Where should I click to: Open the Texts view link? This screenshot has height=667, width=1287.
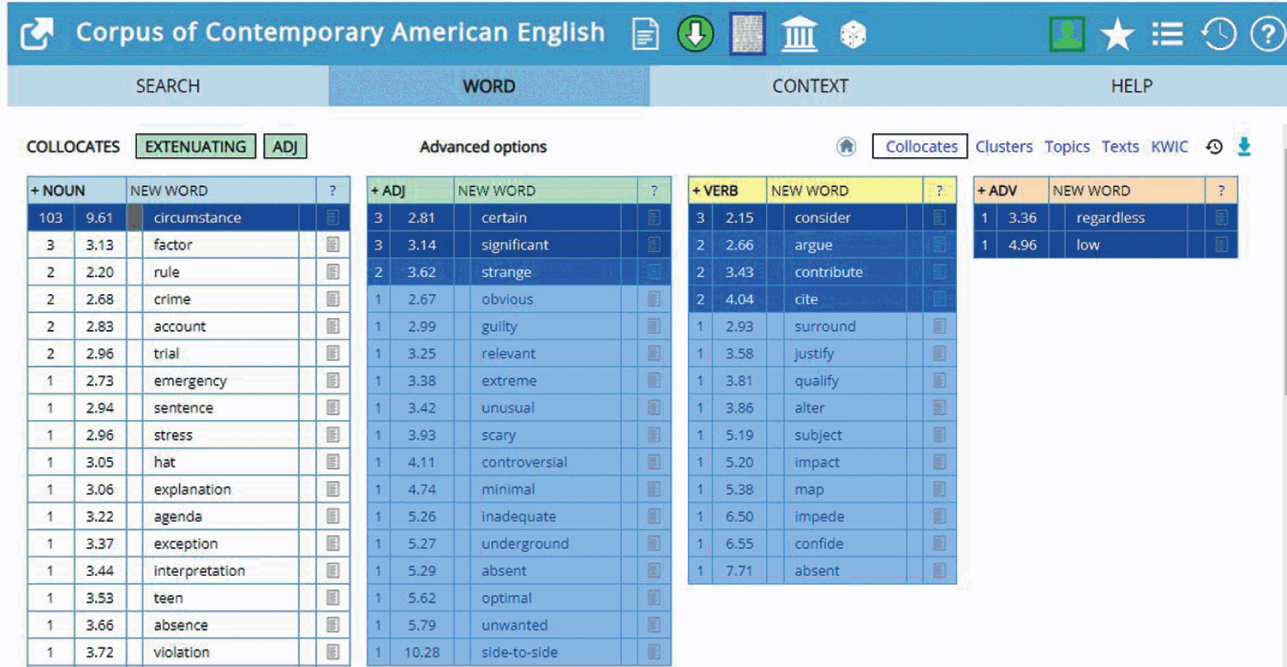coord(1120,147)
